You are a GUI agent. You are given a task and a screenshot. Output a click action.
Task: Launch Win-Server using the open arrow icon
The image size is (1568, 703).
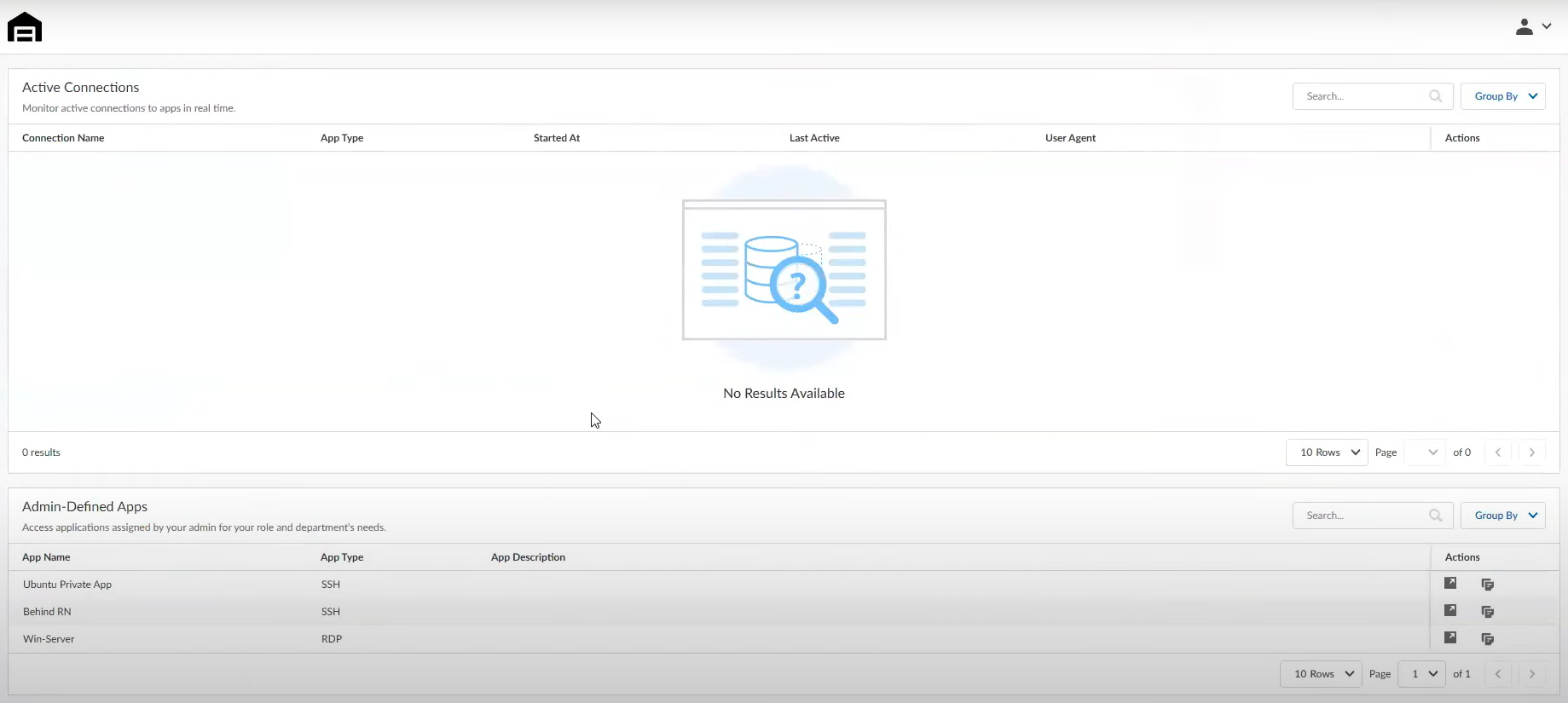coord(1449,638)
